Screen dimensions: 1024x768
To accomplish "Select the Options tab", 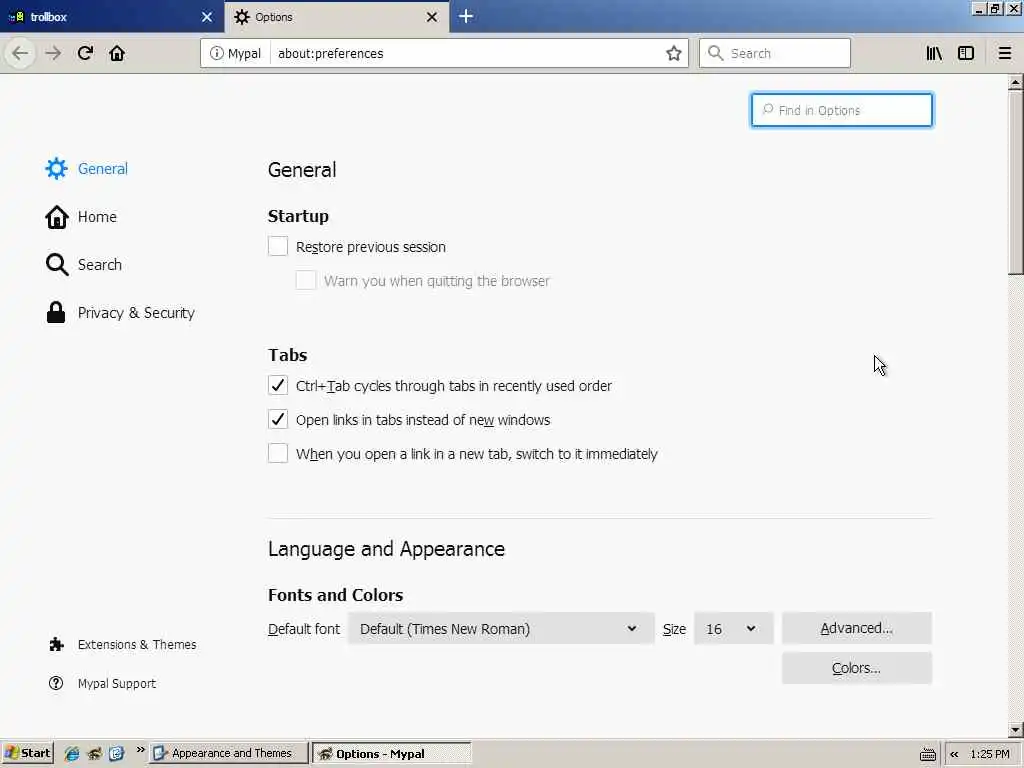I will (327, 17).
